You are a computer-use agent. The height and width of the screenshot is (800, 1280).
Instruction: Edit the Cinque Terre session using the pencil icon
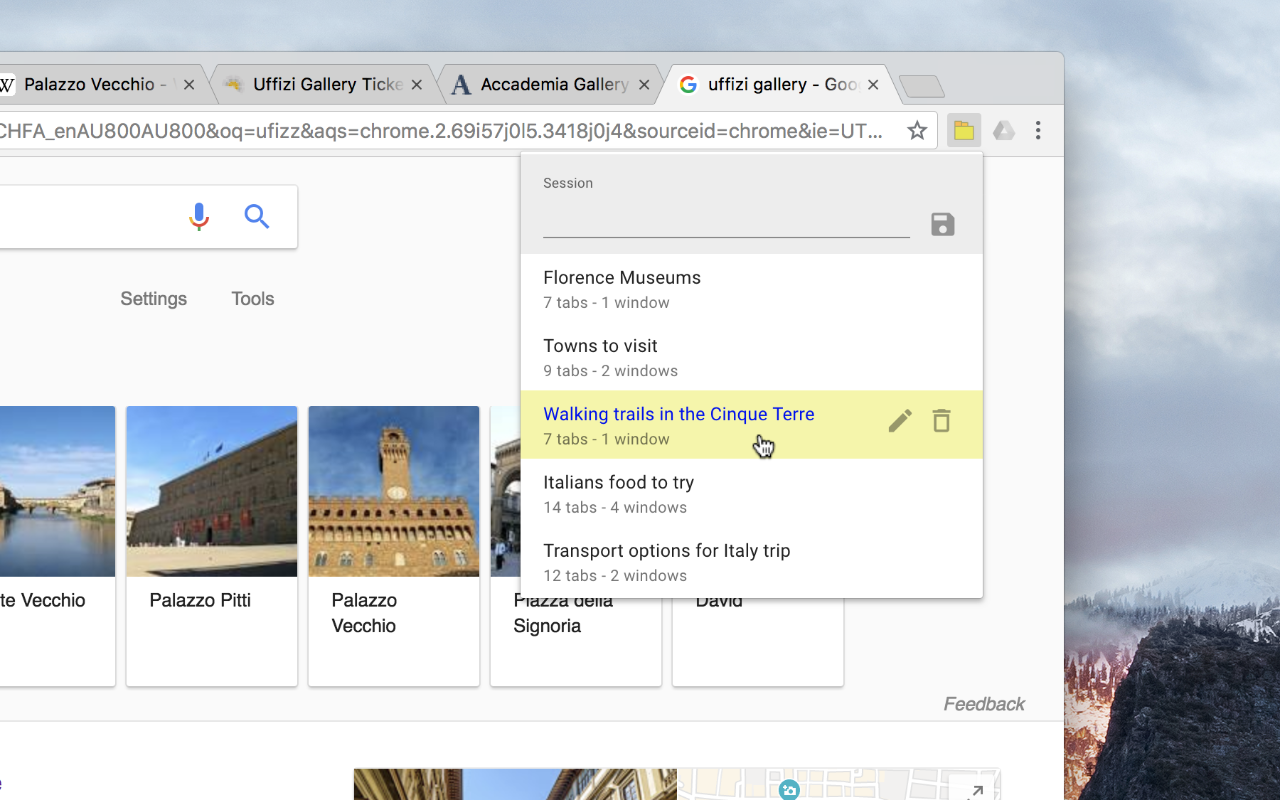pyautogui.click(x=900, y=421)
